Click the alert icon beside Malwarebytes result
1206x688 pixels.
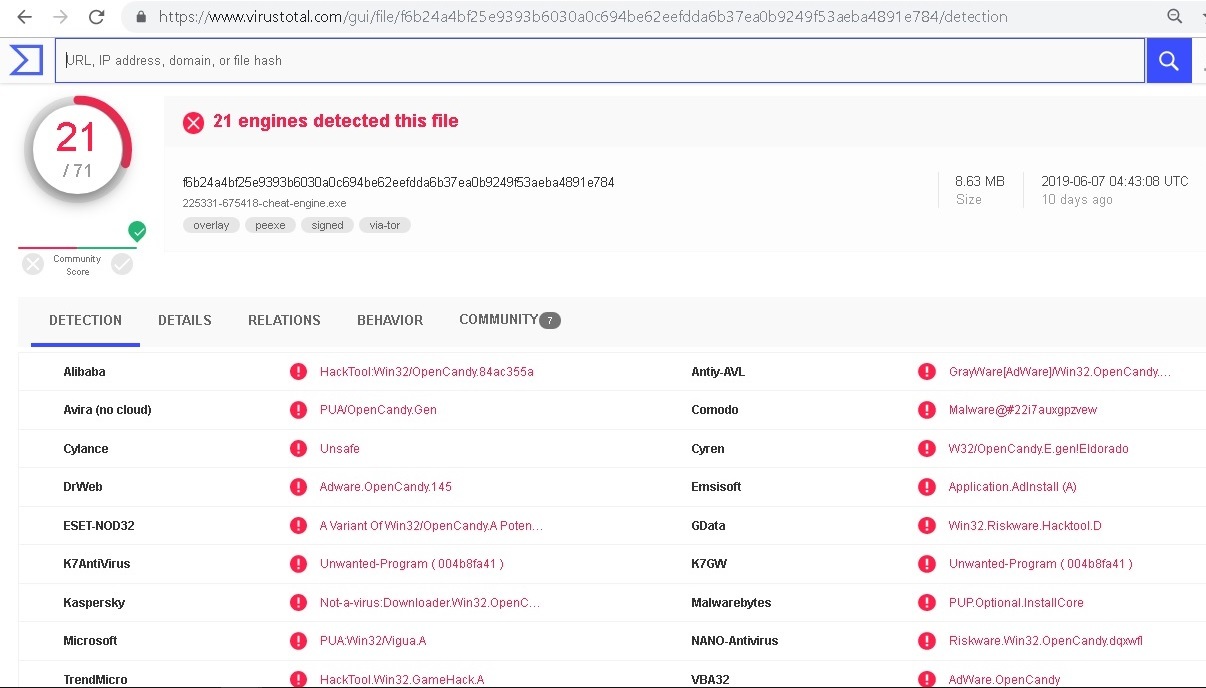(927, 603)
